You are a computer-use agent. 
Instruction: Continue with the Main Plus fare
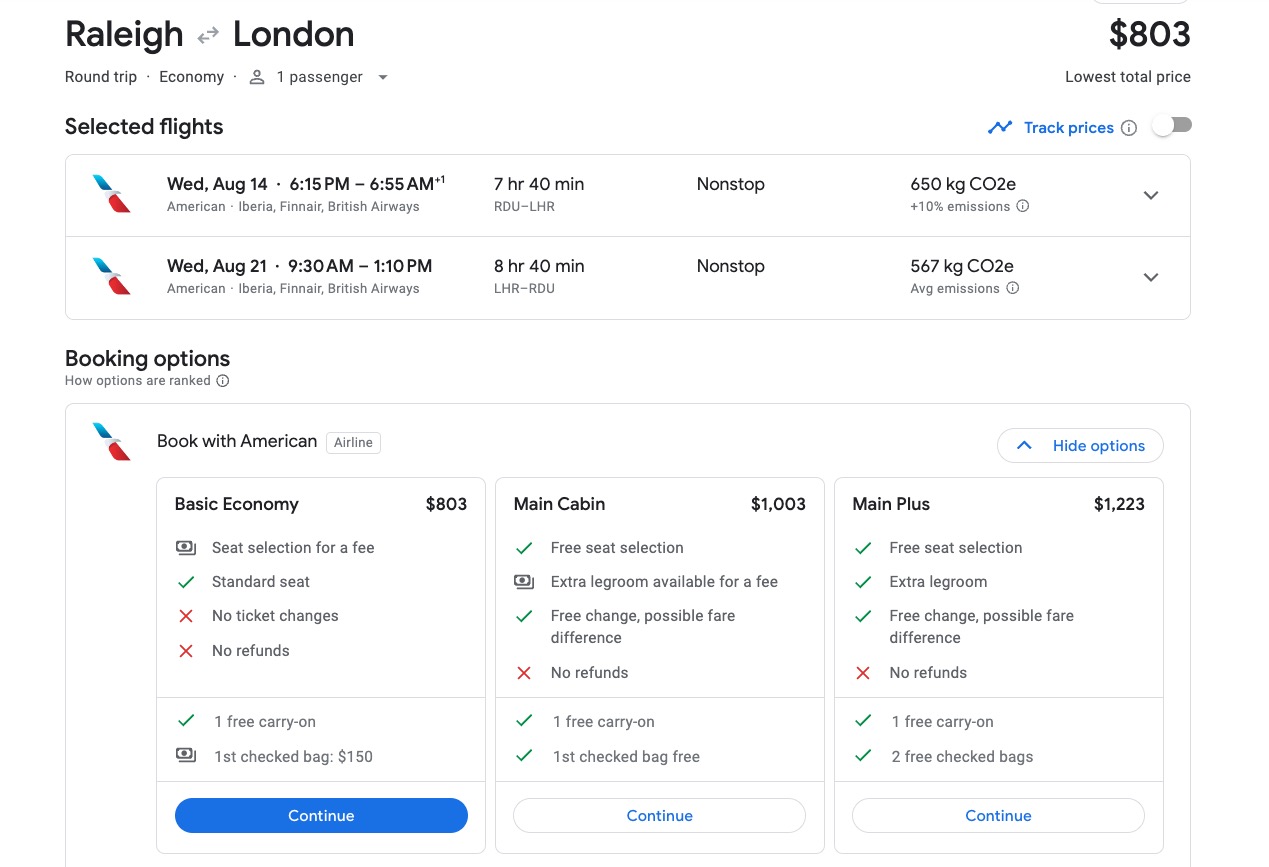(x=998, y=815)
